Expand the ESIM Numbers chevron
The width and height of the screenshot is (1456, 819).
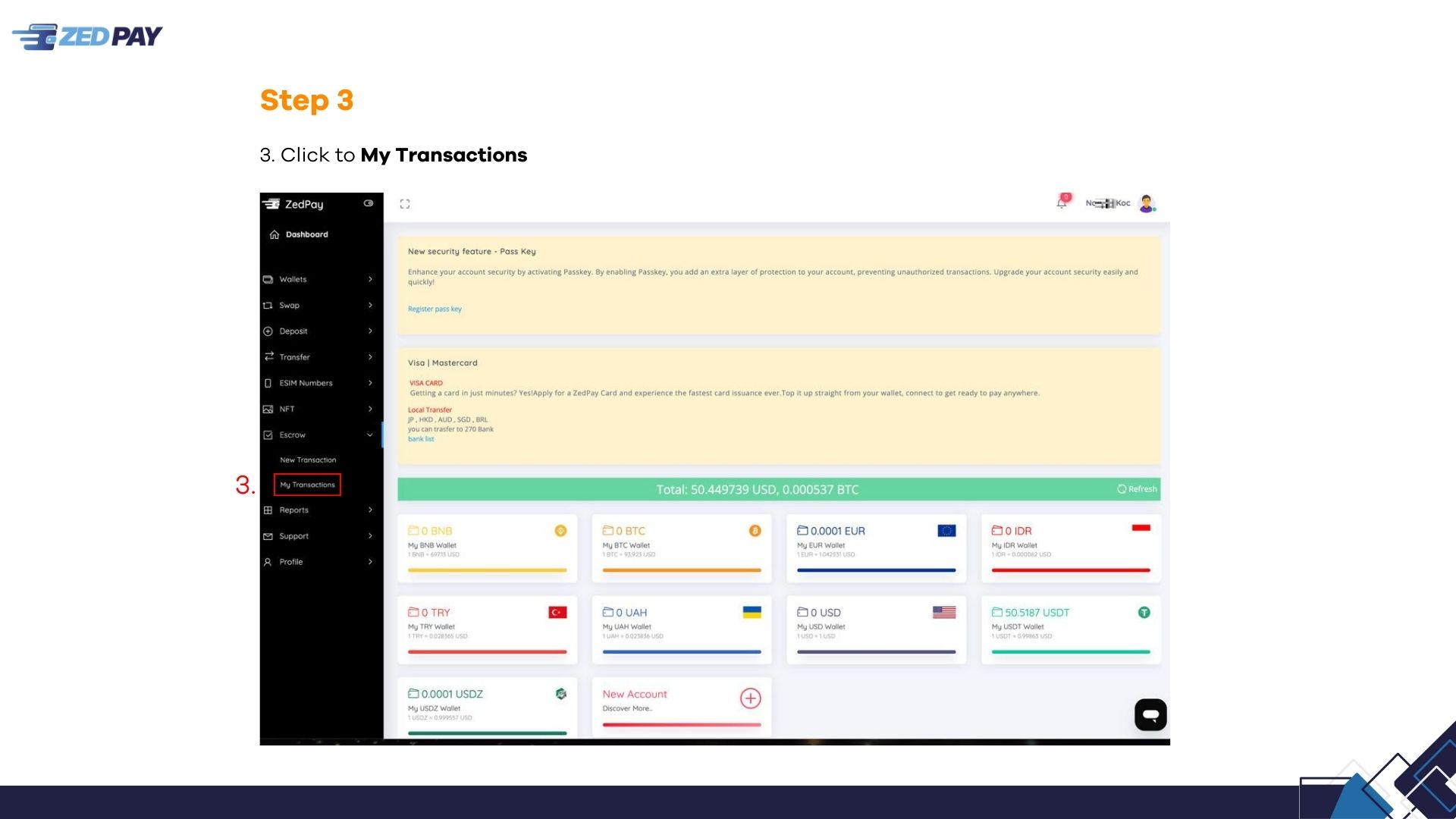point(370,383)
